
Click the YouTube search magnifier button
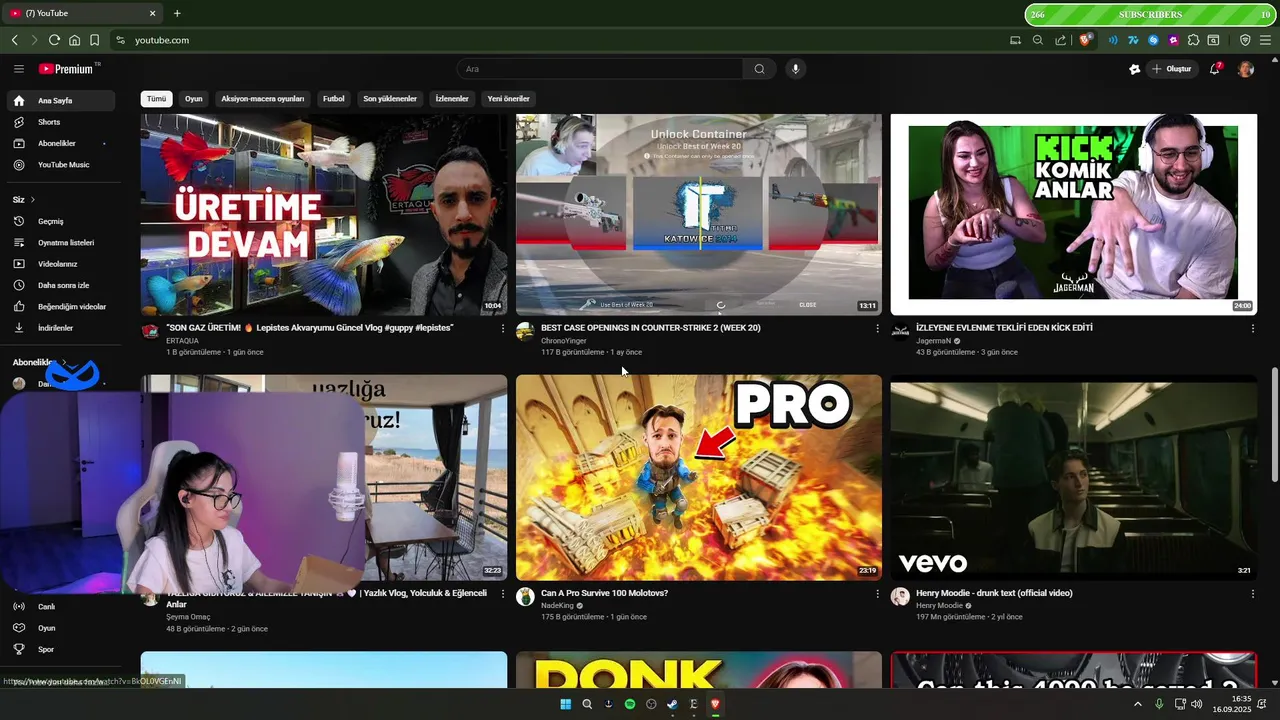click(760, 69)
